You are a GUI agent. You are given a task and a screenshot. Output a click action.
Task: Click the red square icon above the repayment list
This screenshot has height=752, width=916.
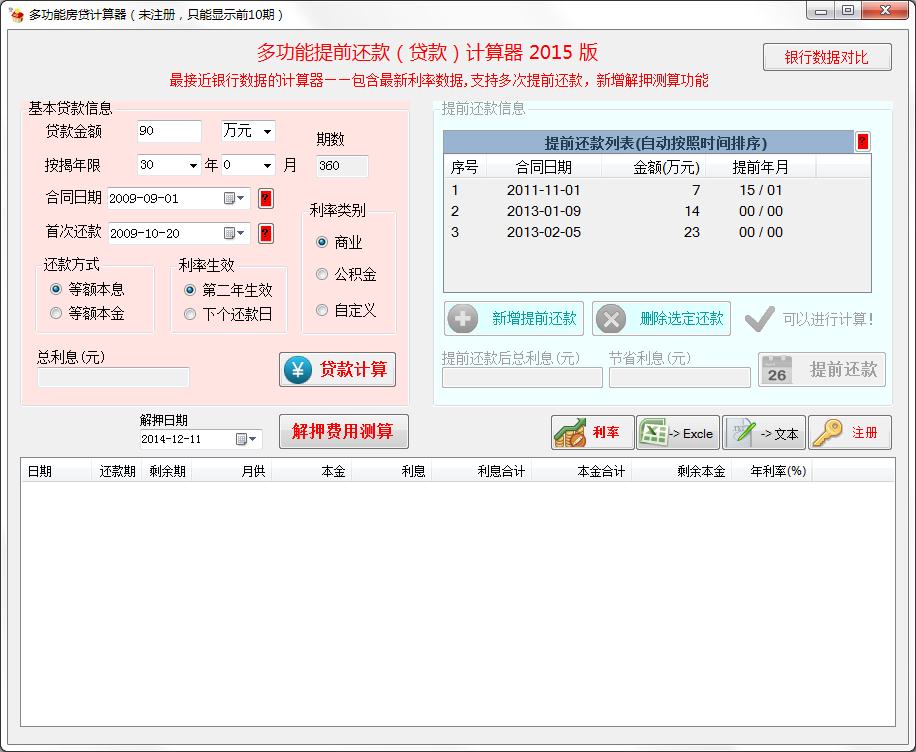click(x=861, y=141)
